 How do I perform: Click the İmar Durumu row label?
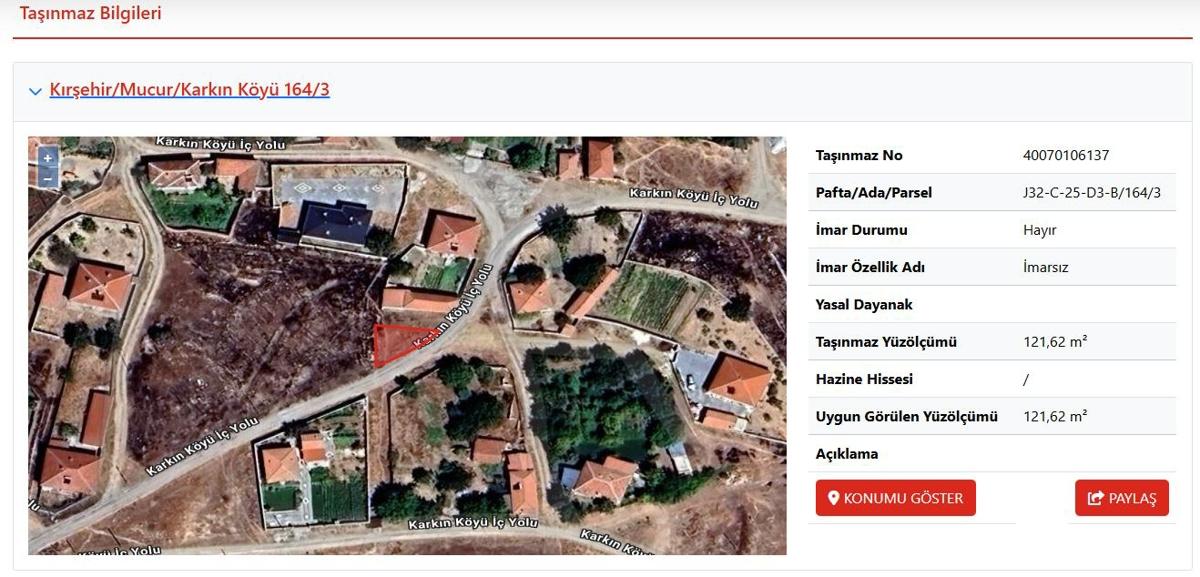(861, 230)
